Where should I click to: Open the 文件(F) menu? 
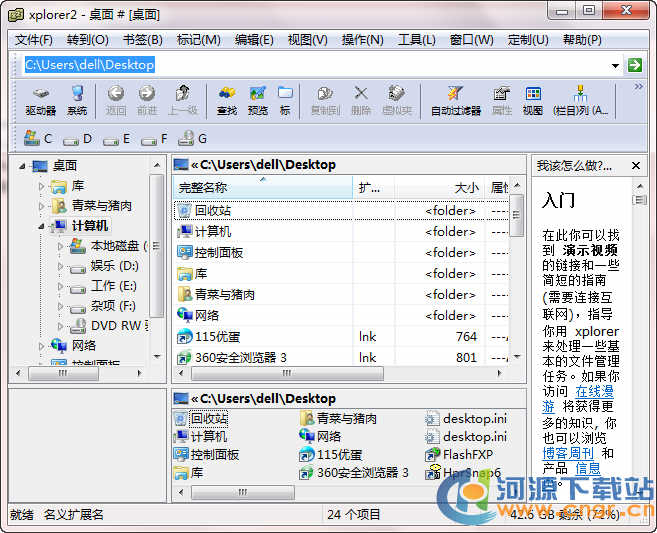(x=34, y=40)
